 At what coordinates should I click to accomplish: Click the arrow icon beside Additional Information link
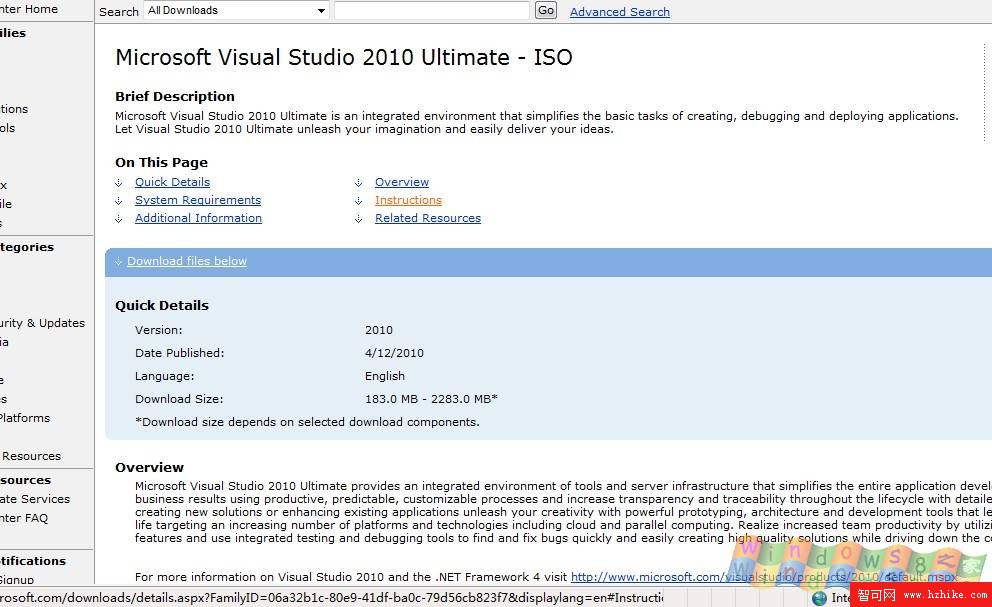pyautogui.click(x=118, y=218)
